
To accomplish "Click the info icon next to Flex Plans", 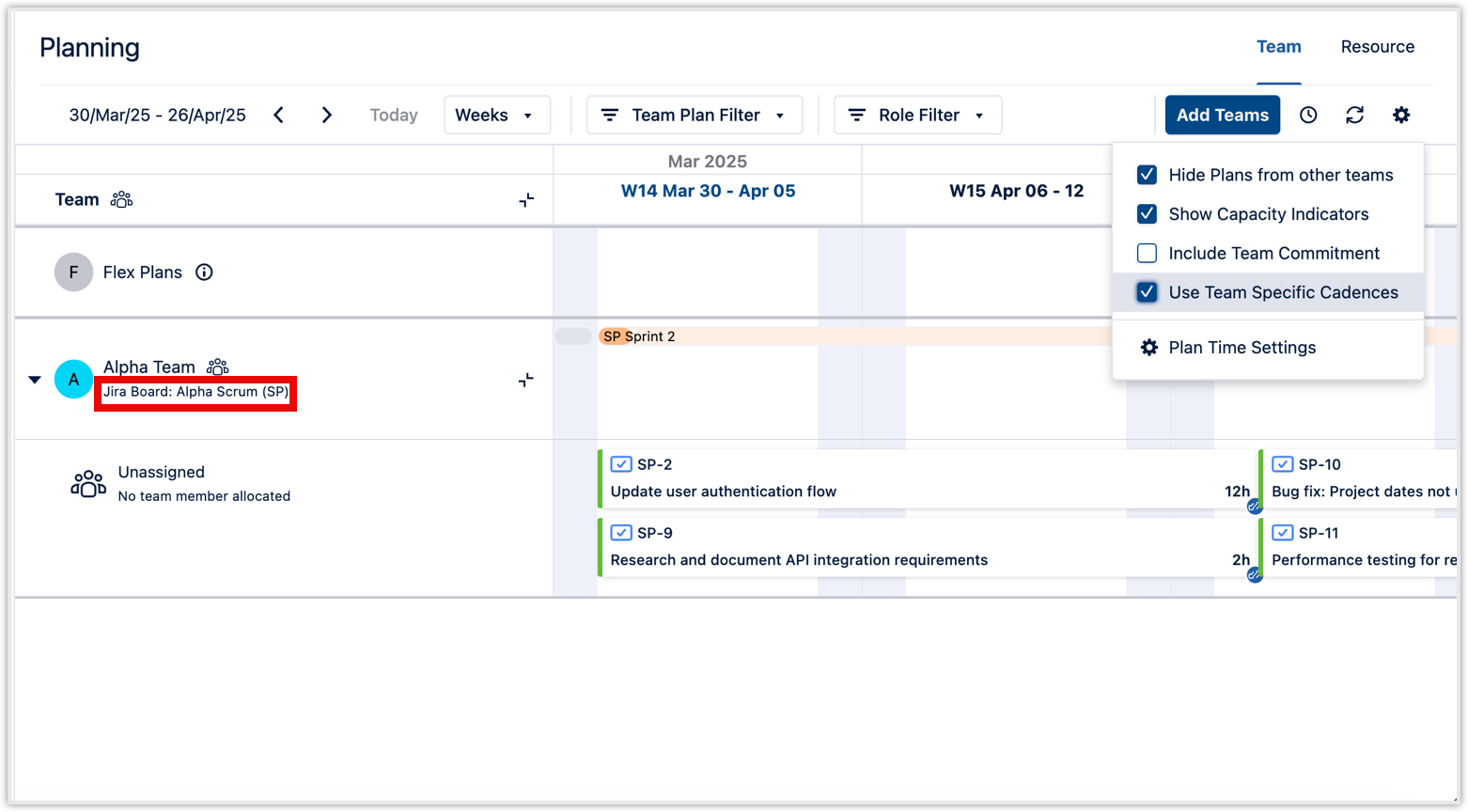I will coord(205,272).
